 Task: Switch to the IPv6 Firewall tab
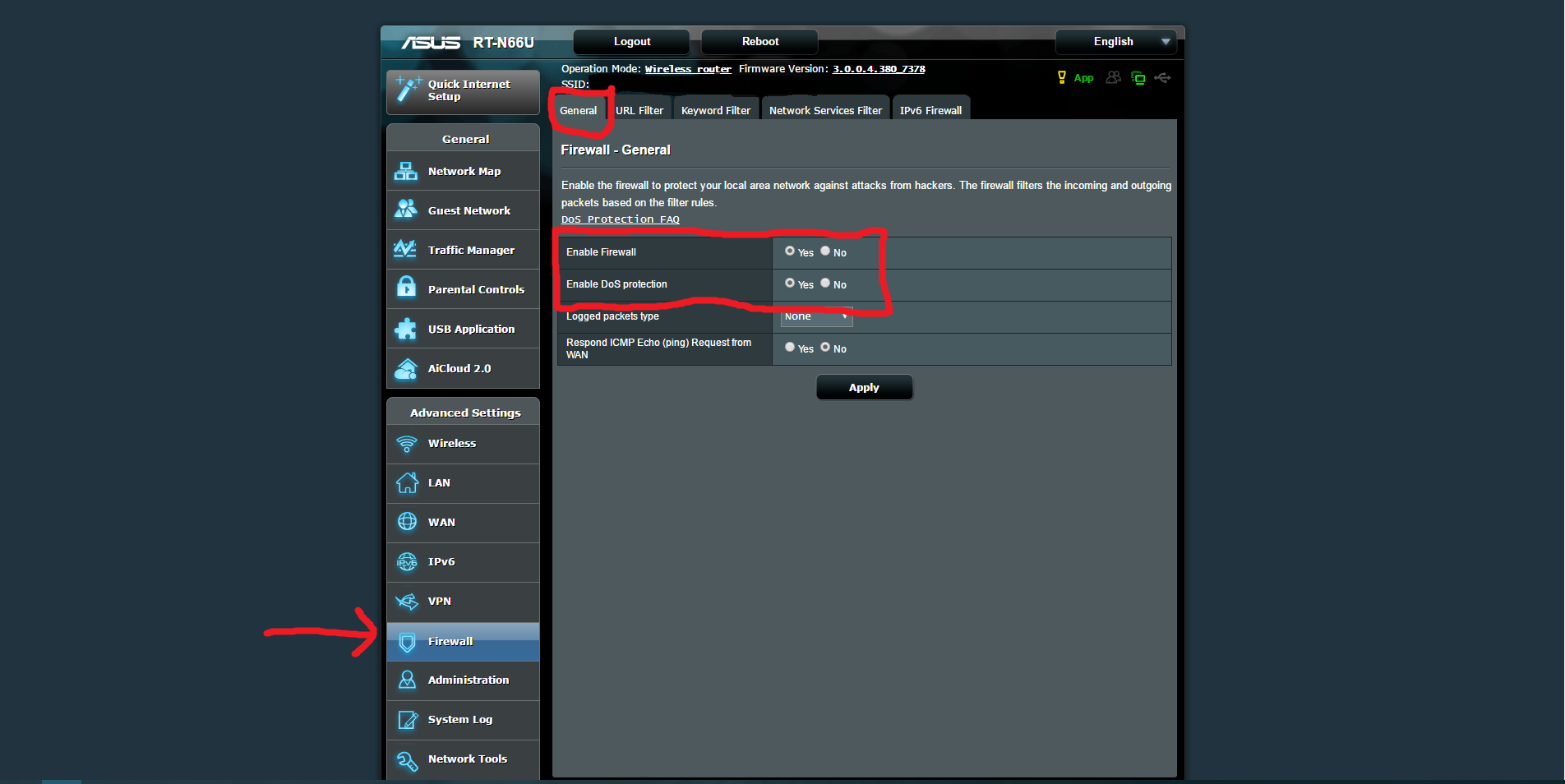[930, 108]
